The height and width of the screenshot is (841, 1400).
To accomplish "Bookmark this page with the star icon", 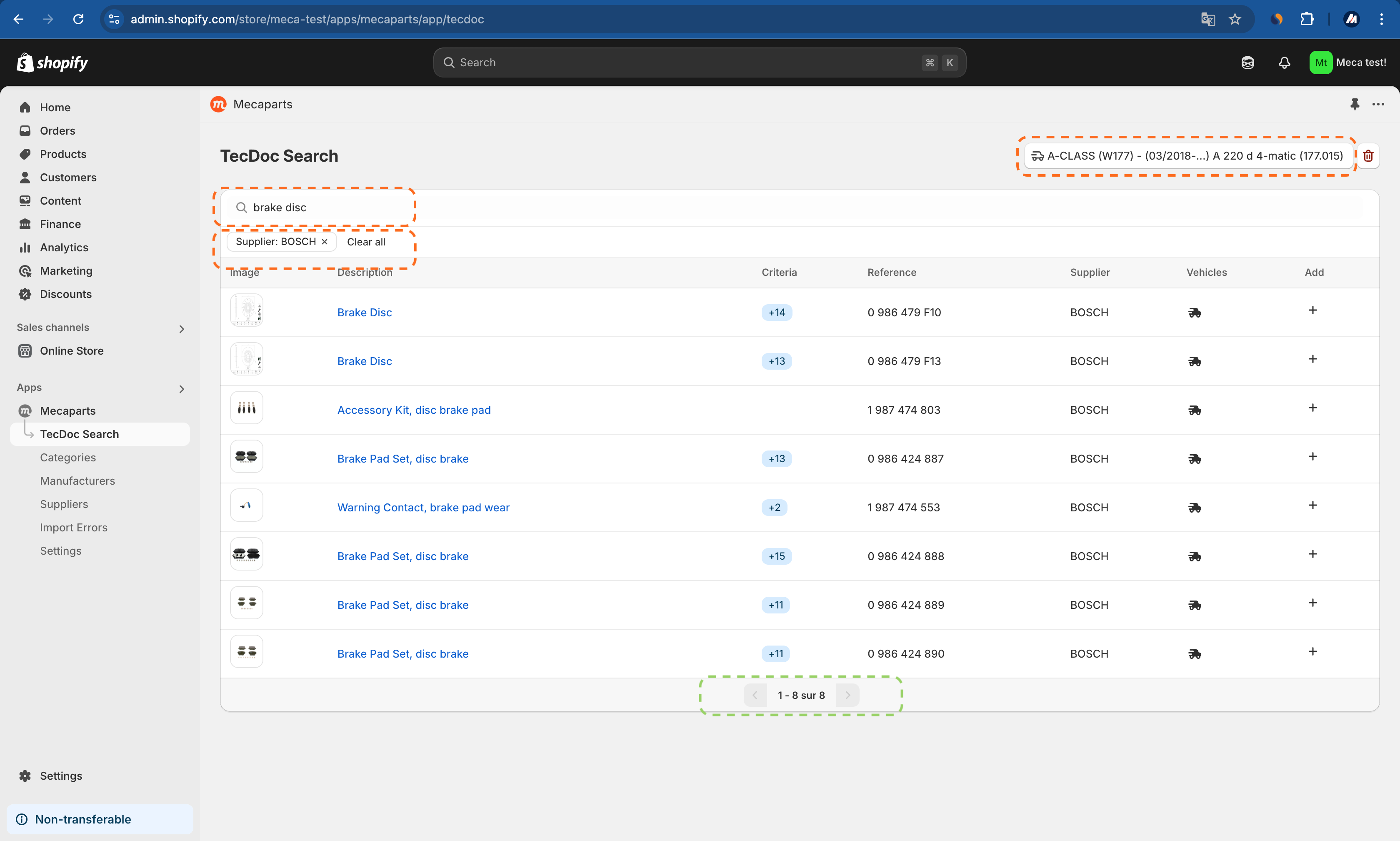I will coord(1235,19).
